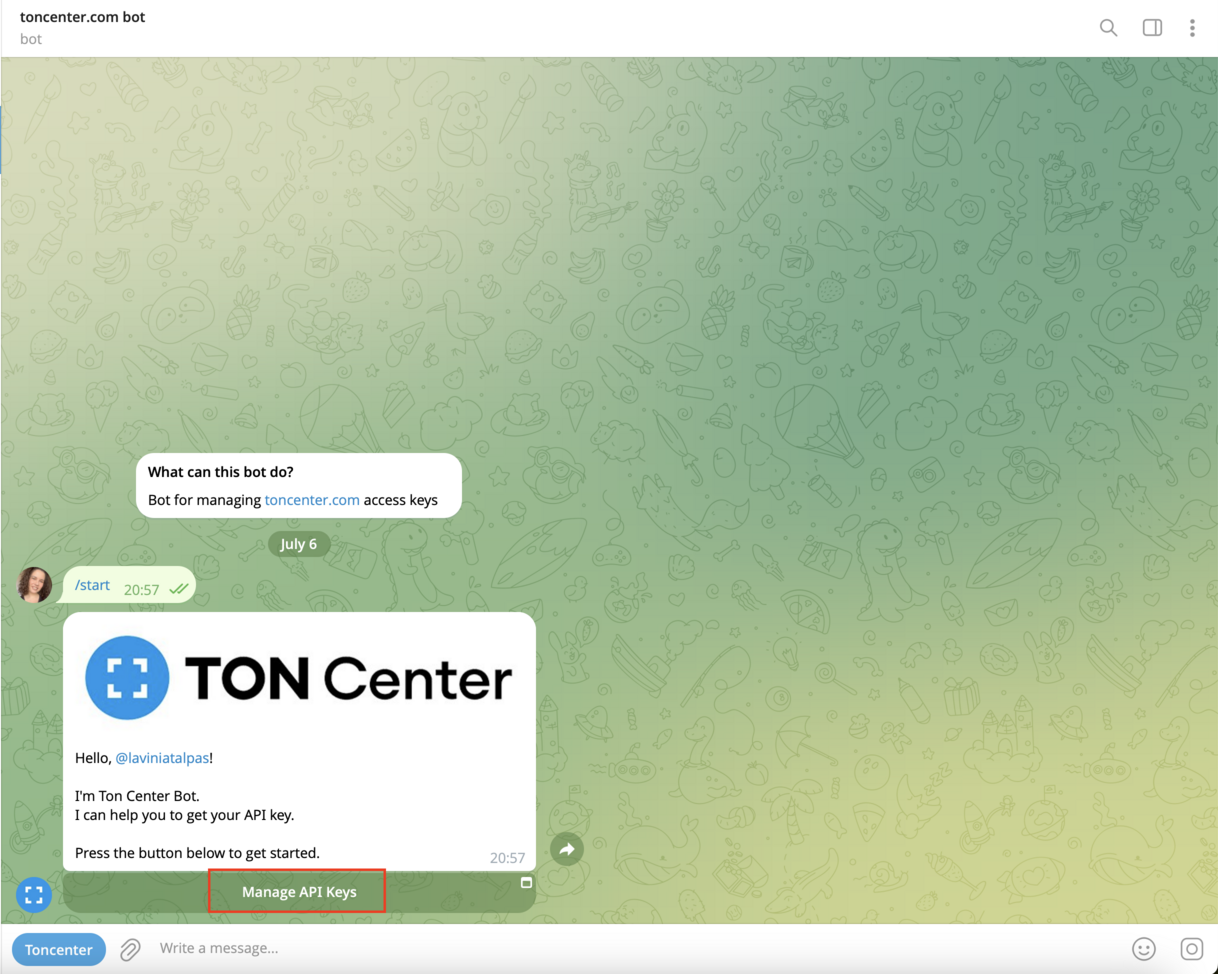Click the /start command text
The height and width of the screenshot is (974, 1218).
[x=92, y=585]
